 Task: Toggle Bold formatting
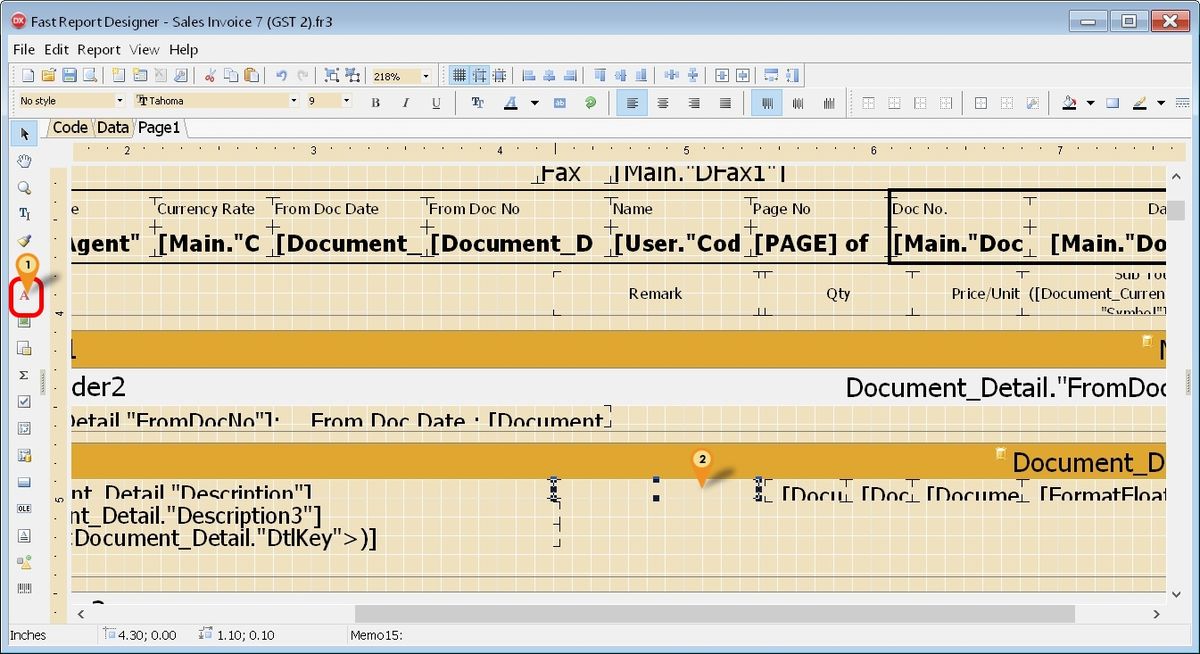point(376,102)
